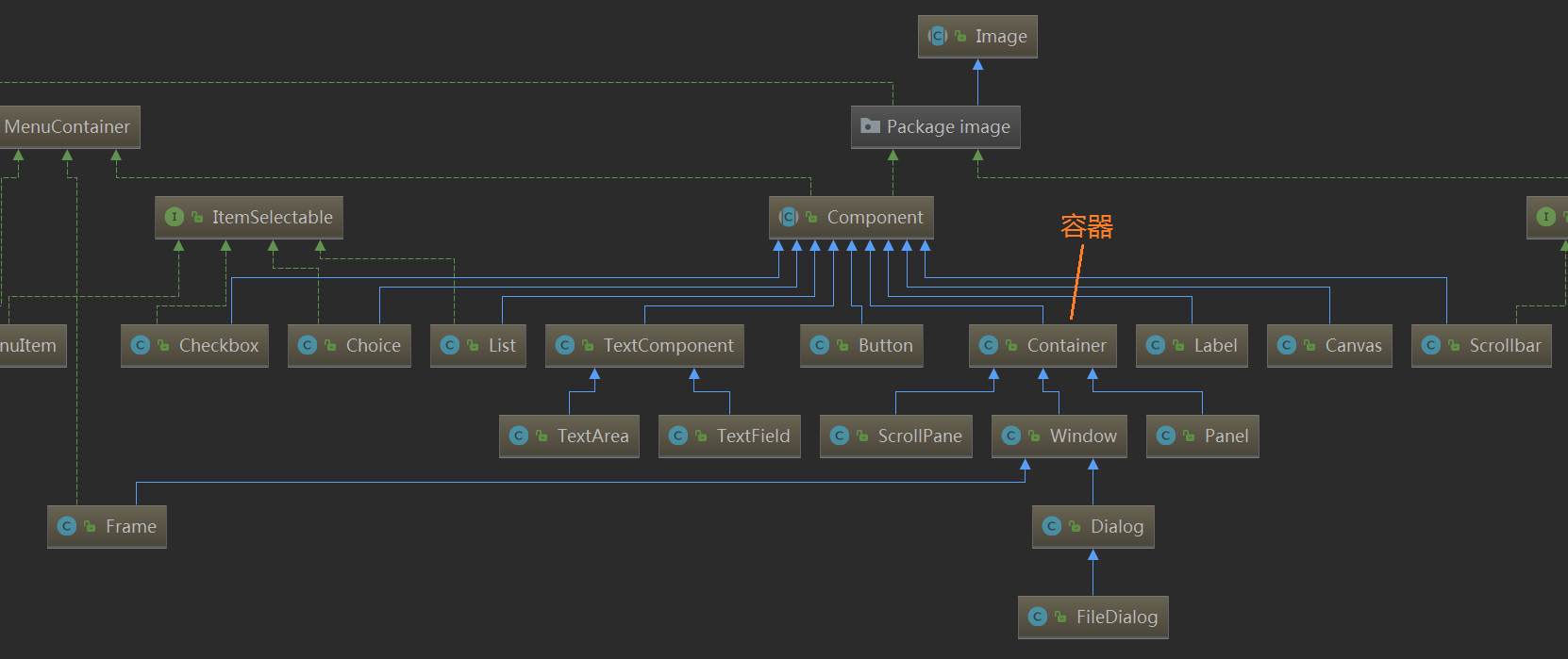1568x659 pixels.
Task: Click the green lock icon beside Checkbox
Action: tap(164, 345)
